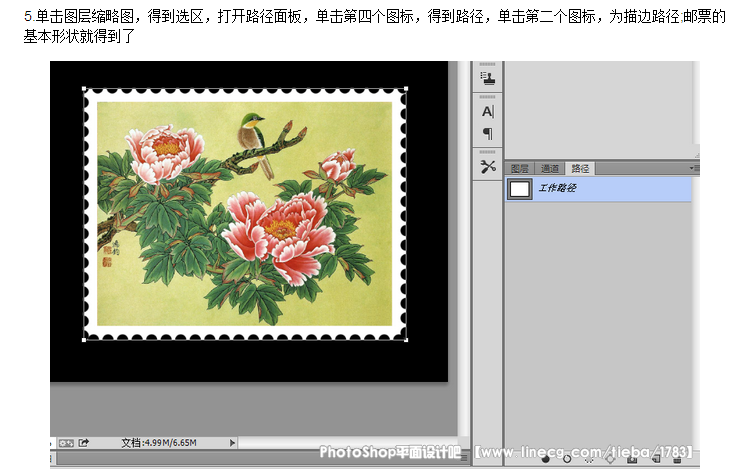Click the bottom-right path anchor point
Viewport: 743px width, 469px height.
[x=406, y=340]
